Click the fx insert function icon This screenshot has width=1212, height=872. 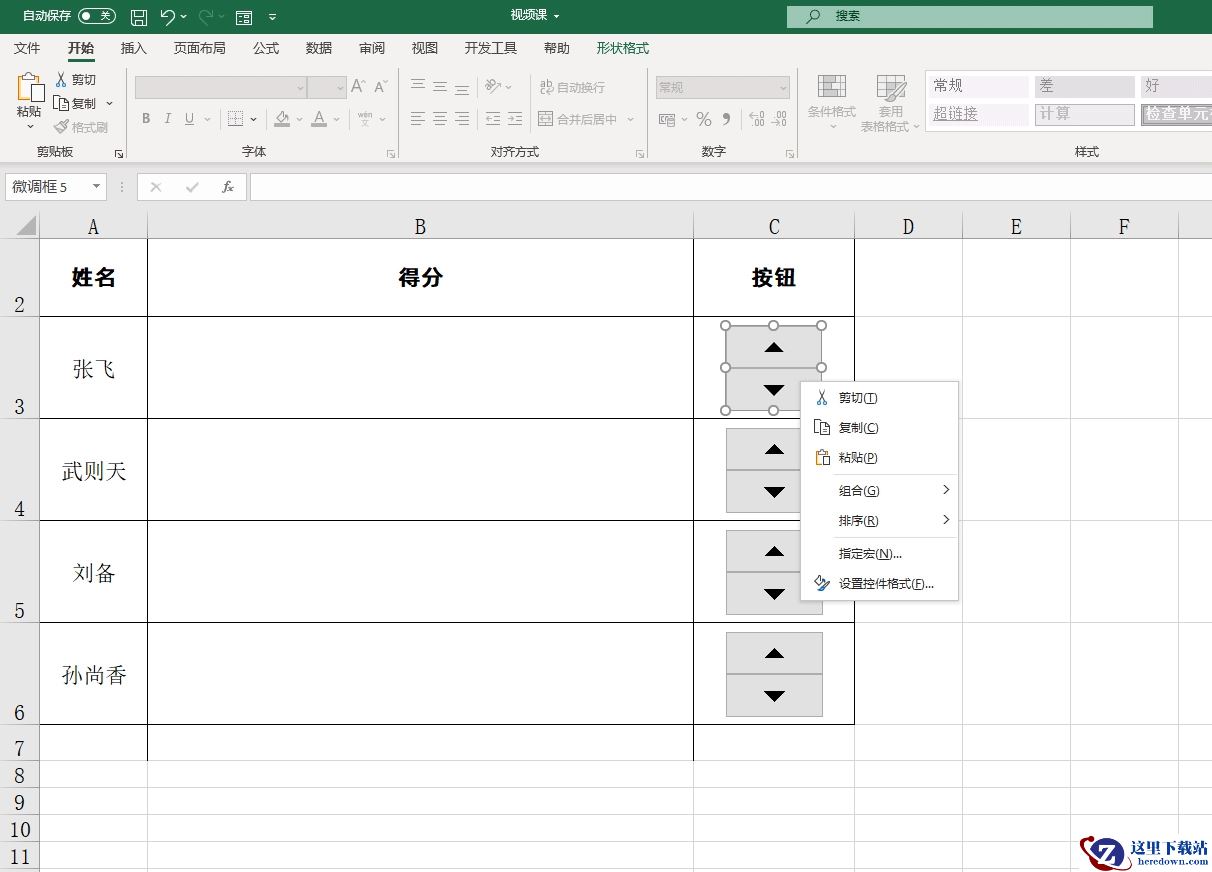pyautogui.click(x=228, y=187)
